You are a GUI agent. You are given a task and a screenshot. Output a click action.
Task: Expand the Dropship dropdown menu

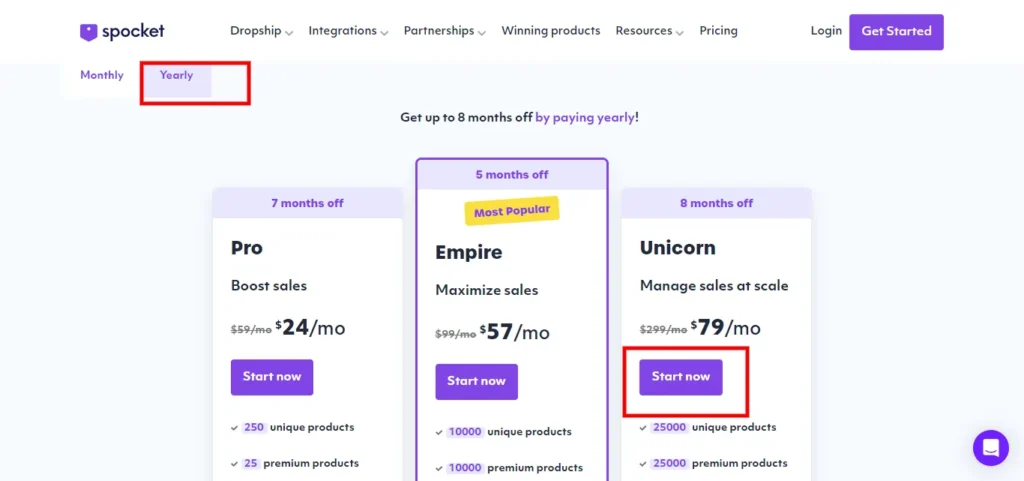click(261, 31)
